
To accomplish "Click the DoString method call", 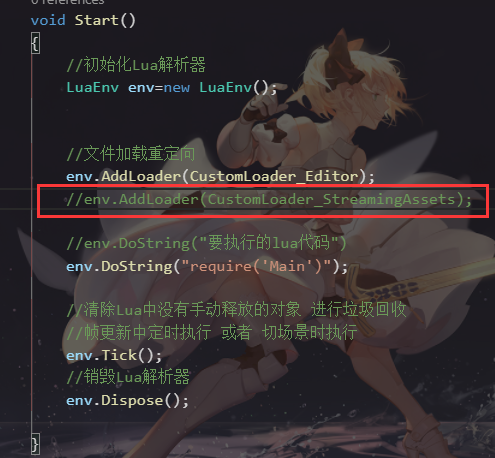I will coord(137,266).
